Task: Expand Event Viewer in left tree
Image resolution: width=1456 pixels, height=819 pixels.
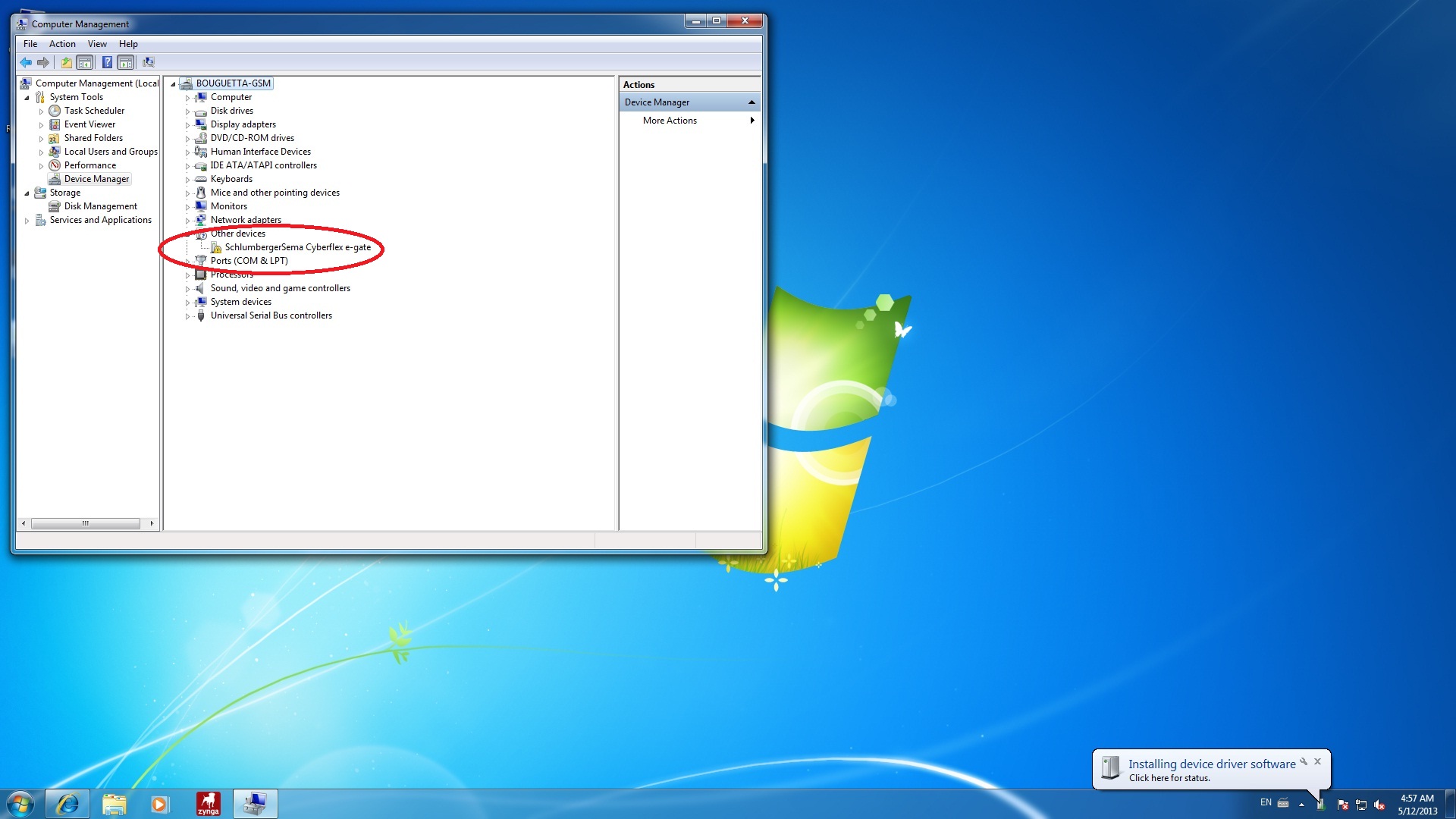Action: [x=41, y=125]
